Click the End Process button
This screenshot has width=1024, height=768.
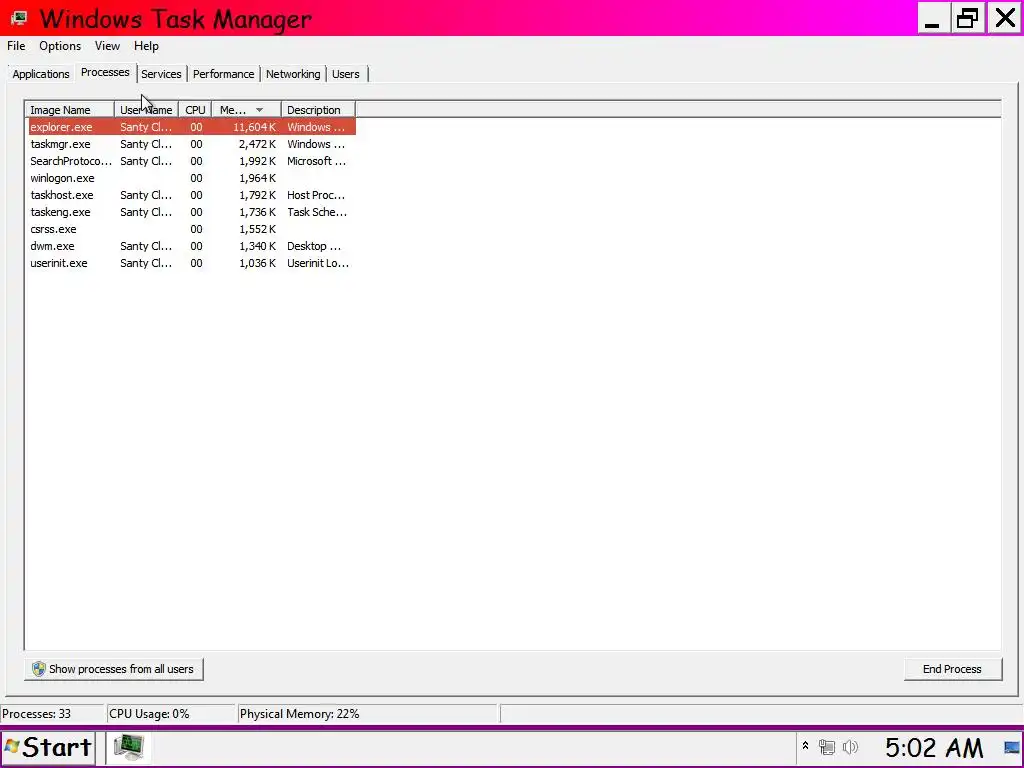(x=952, y=669)
